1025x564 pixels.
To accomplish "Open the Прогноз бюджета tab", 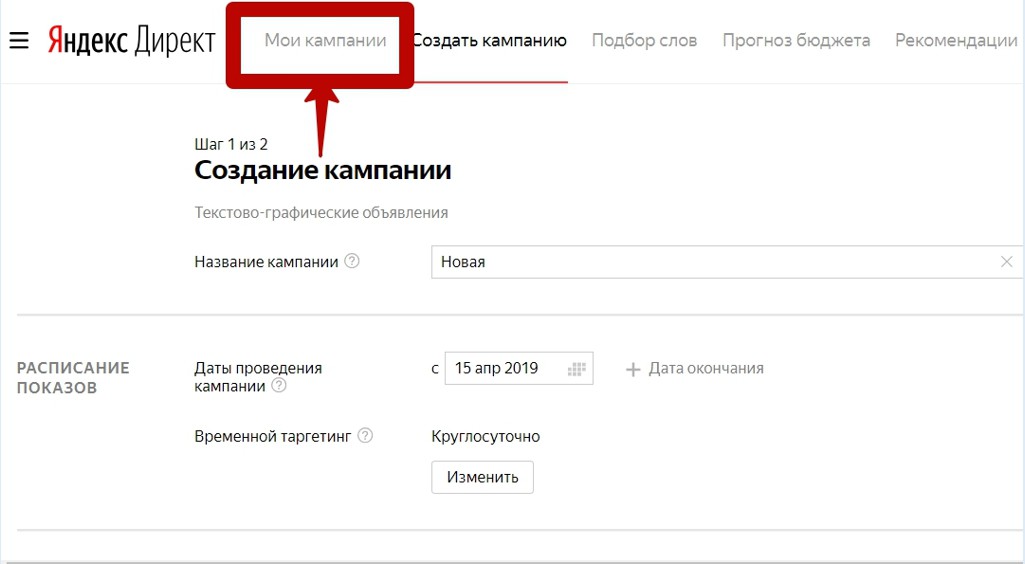I will pyautogui.click(x=796, y=41).
